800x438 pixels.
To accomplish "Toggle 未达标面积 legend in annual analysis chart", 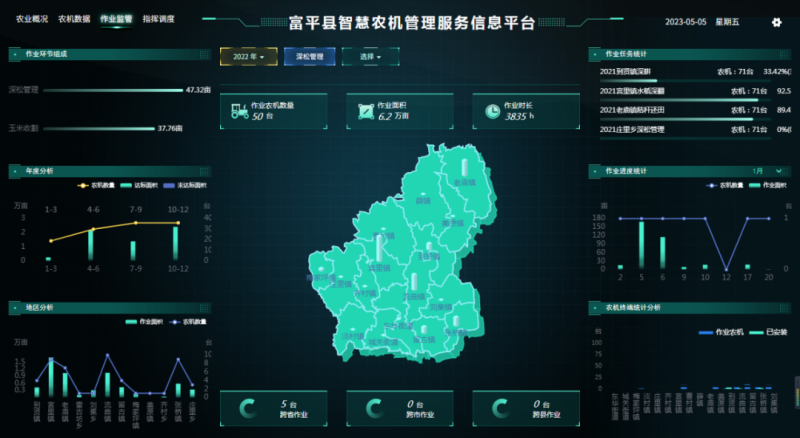I will (185, 185).
